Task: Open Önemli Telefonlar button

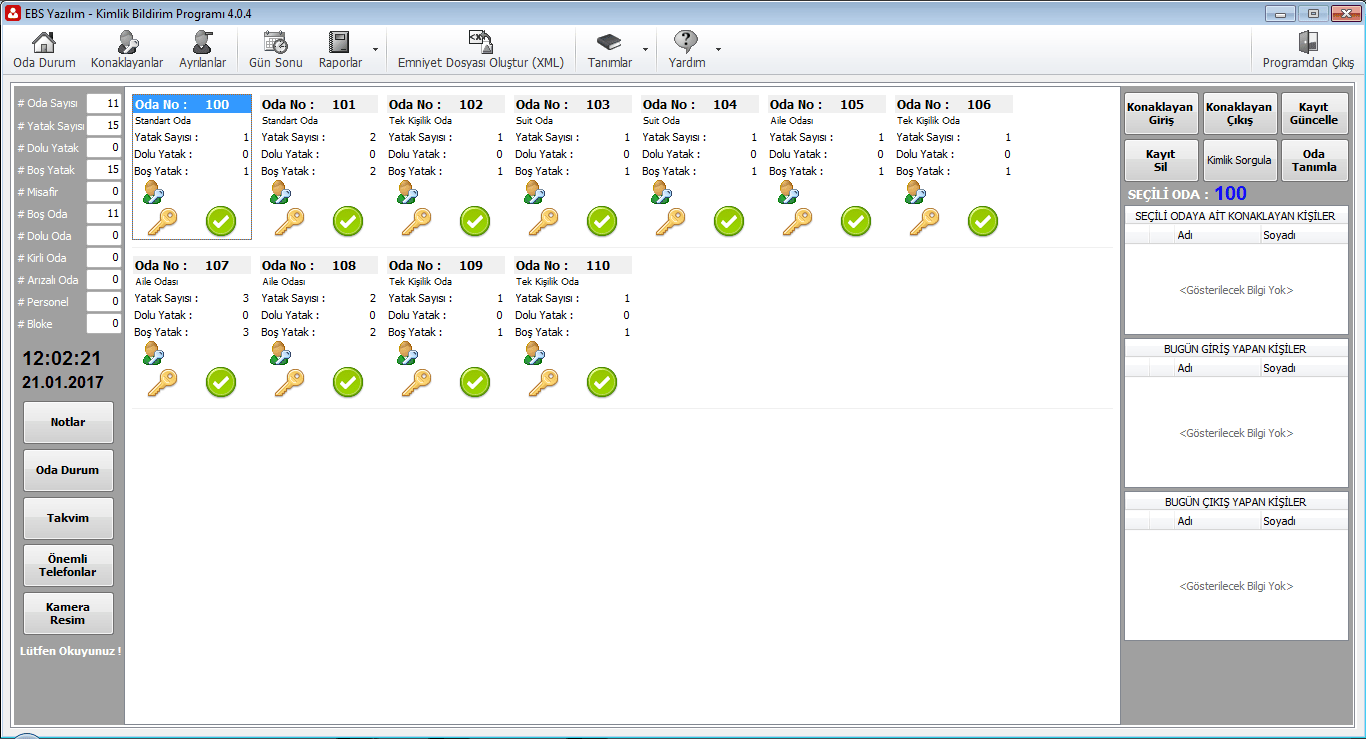Action: click(x=68, y=566)
